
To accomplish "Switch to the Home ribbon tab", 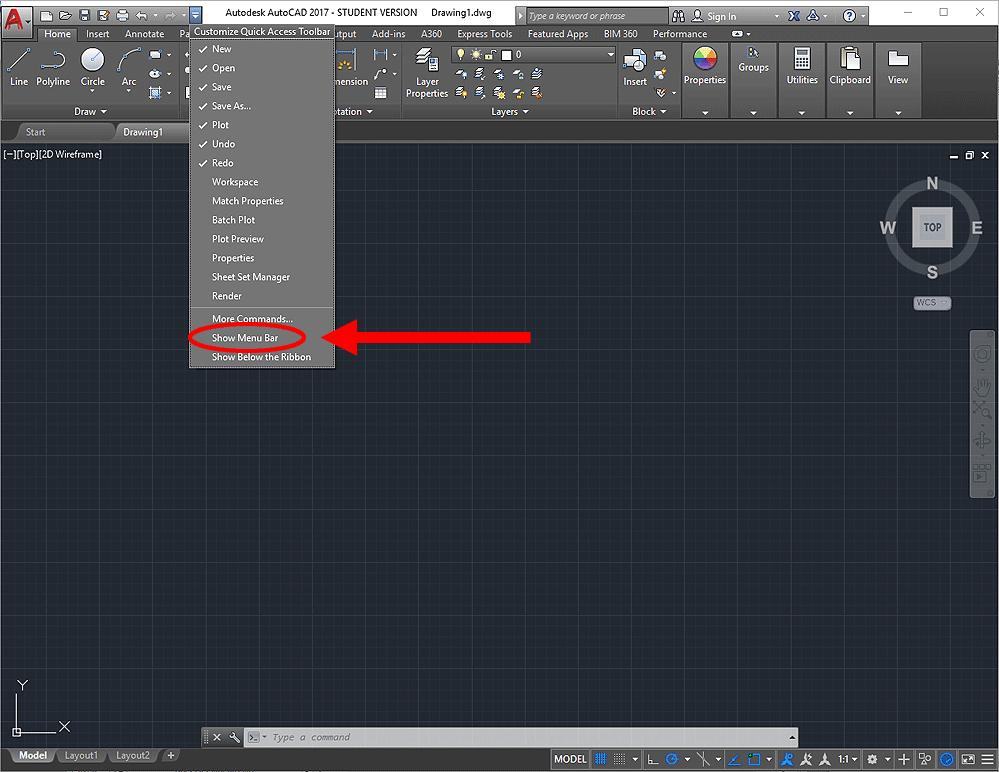I will point(57,34).
